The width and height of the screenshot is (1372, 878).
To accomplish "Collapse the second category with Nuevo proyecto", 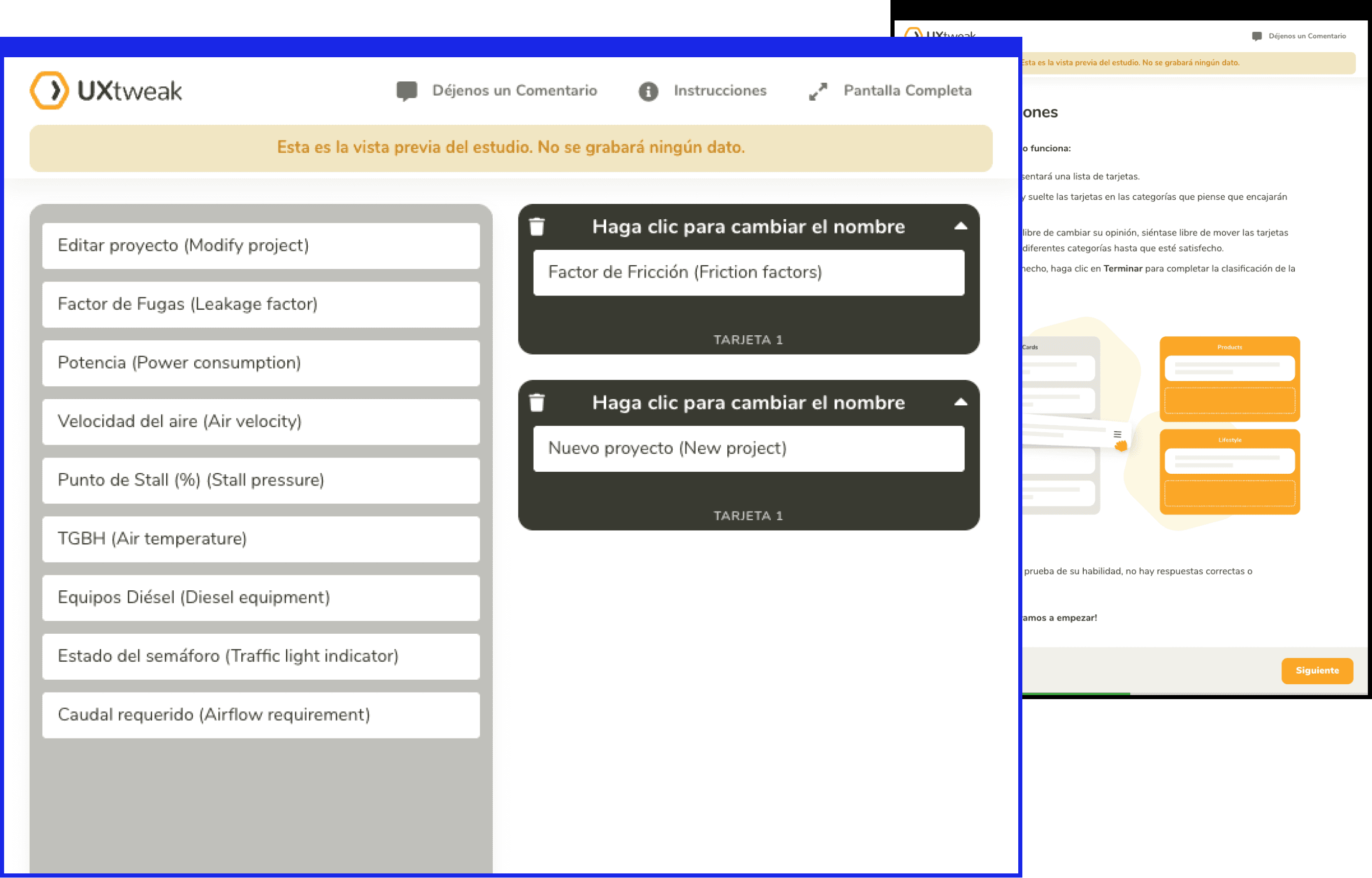I will 961,403.
